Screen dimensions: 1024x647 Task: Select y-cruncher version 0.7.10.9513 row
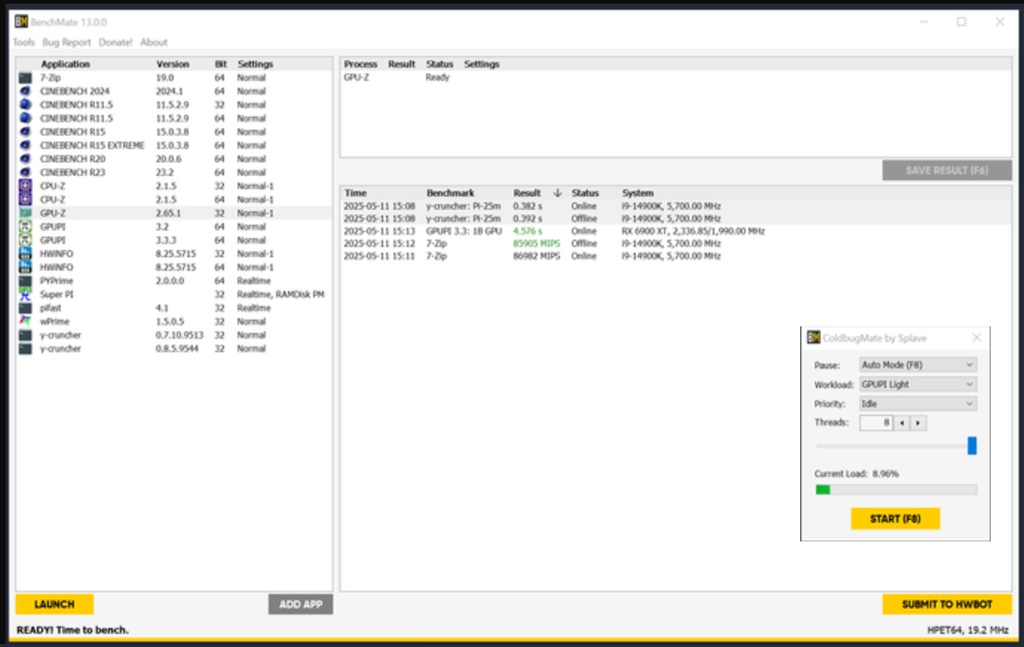pos(174,335)
